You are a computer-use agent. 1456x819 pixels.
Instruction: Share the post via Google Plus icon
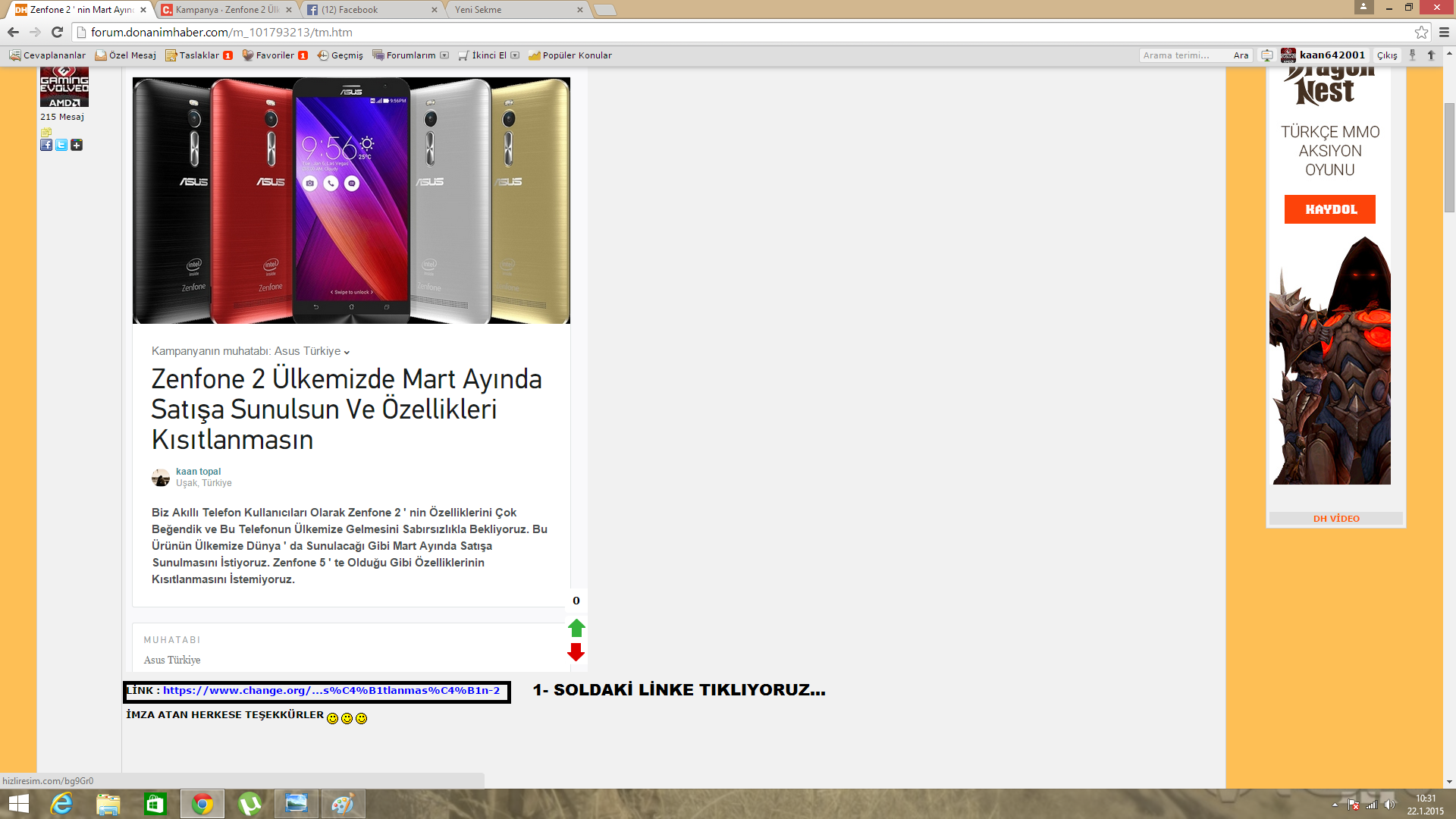pos(77,145)
